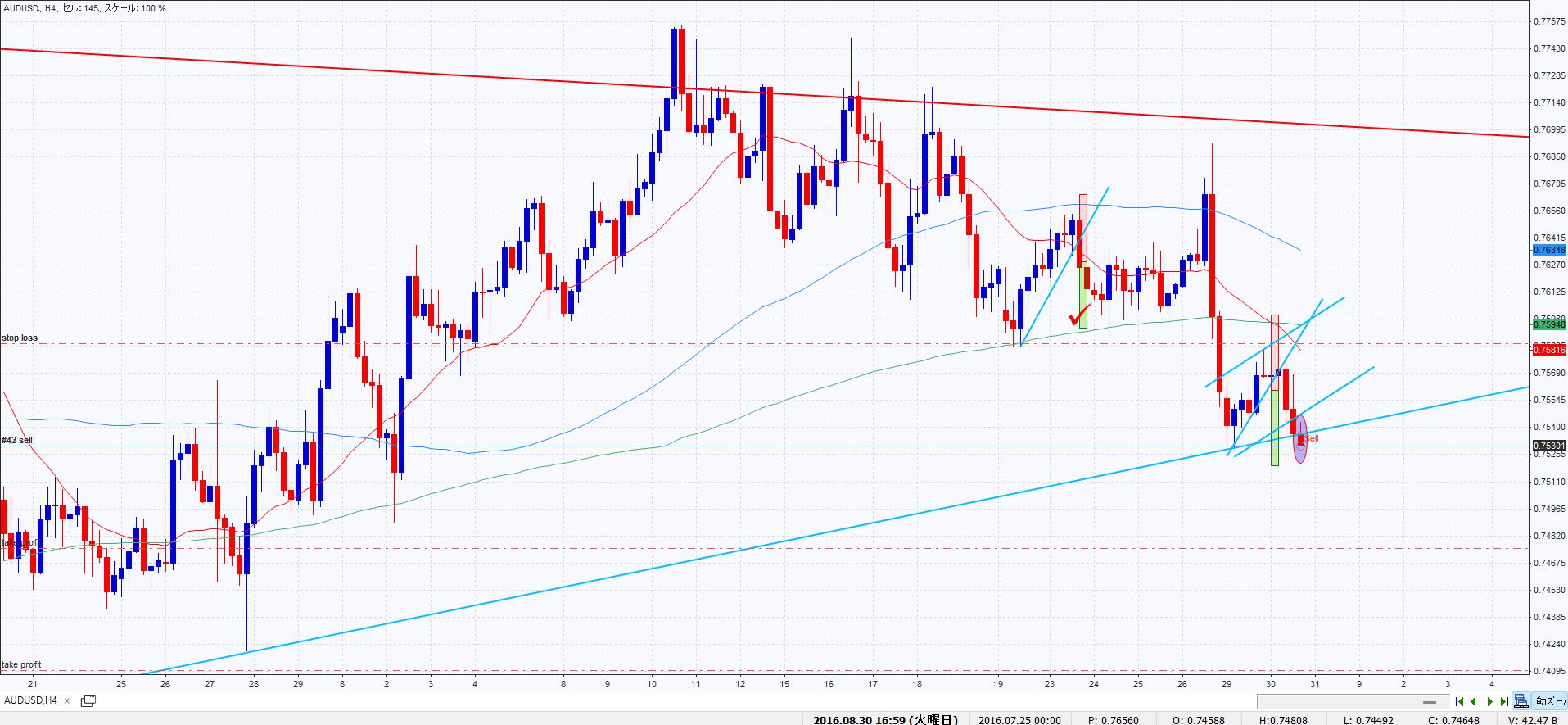Step forward with the green right arrow

pos(1490,701)
